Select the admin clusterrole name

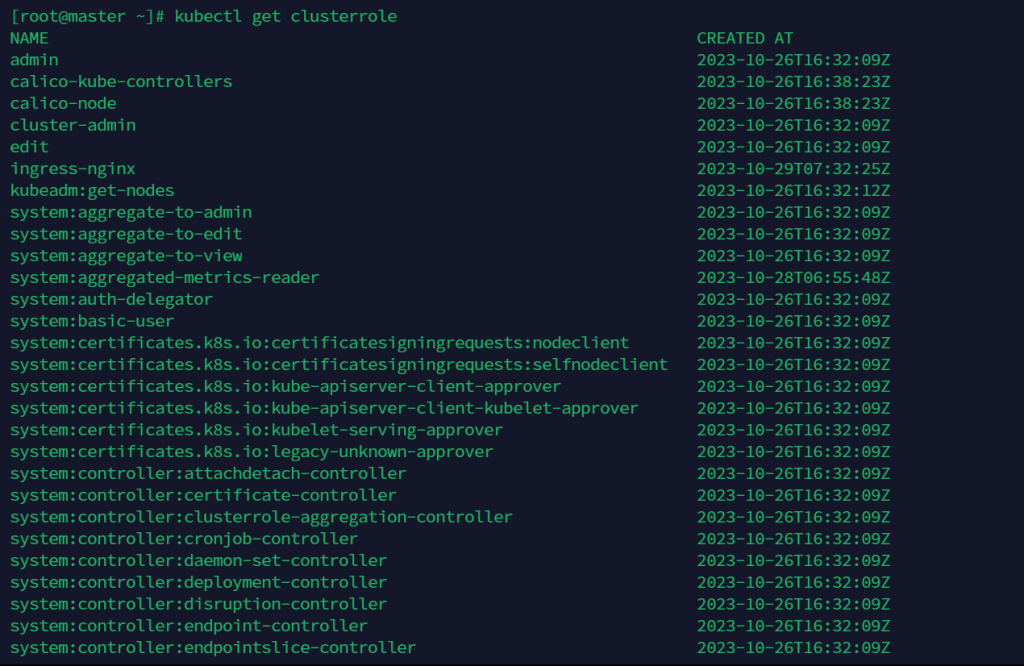[x=34, y=60]
